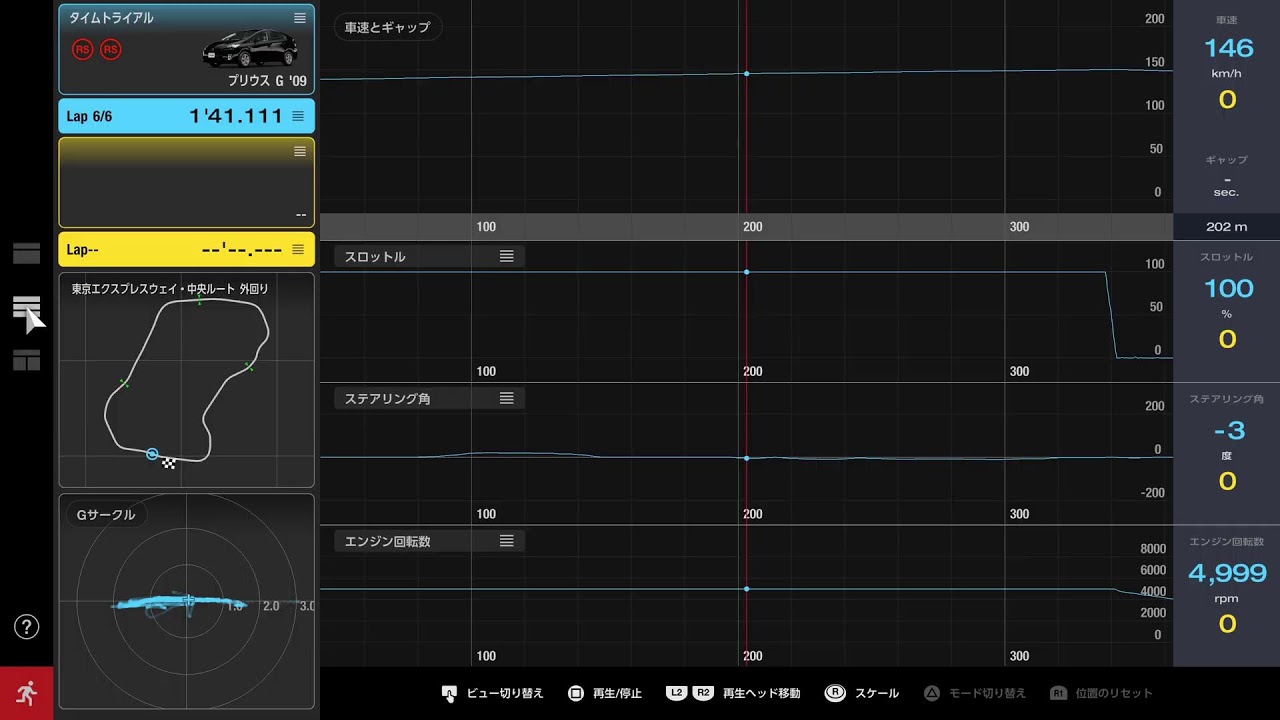The width and height of the screenshot is (1280, 720).
Task: Open the ステアリング角 graph menu icon
Action: tap(507, 398)
